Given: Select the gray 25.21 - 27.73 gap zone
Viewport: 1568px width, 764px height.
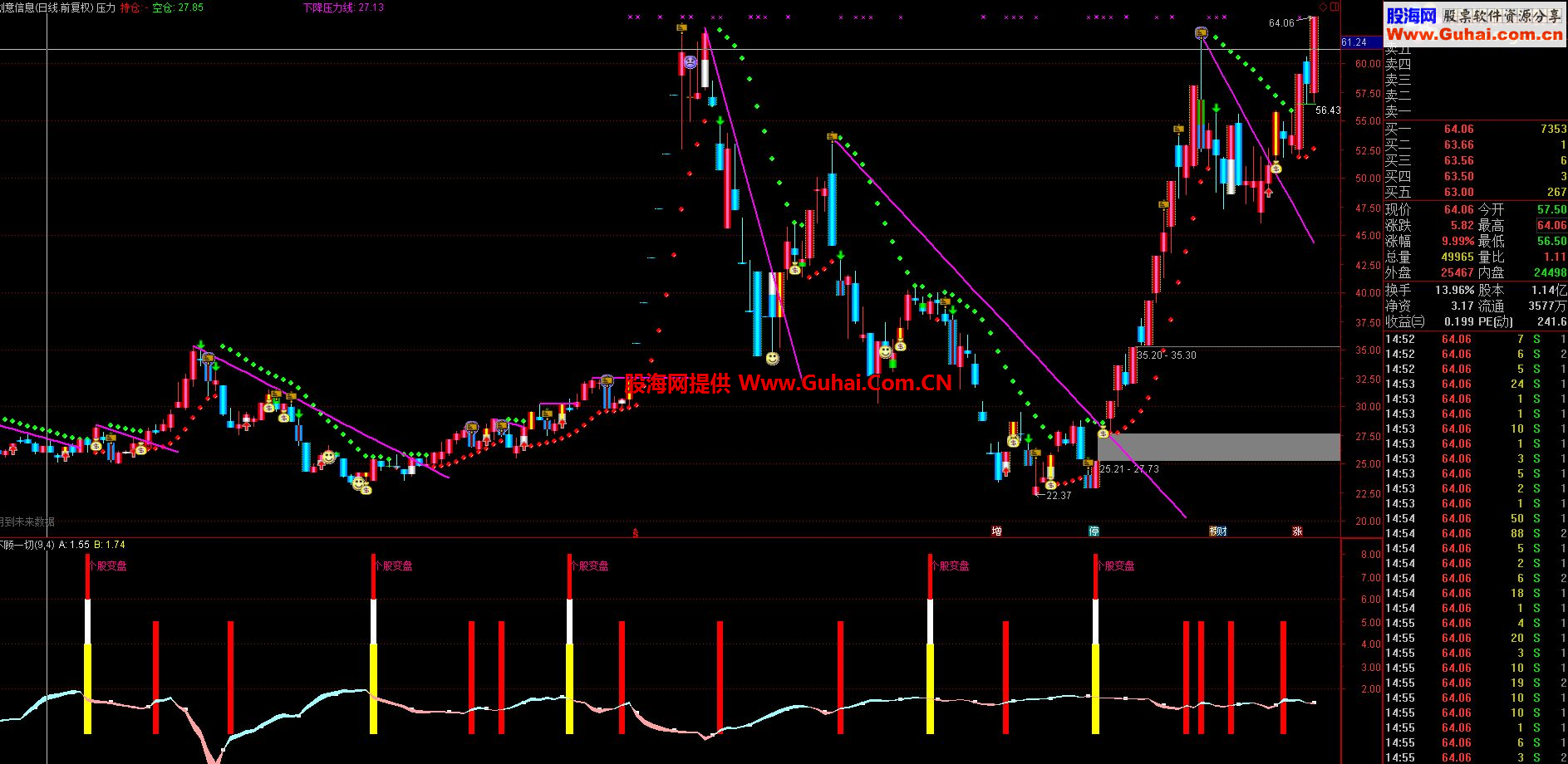Looking at the screenshot, I should tap(1218, 447).
